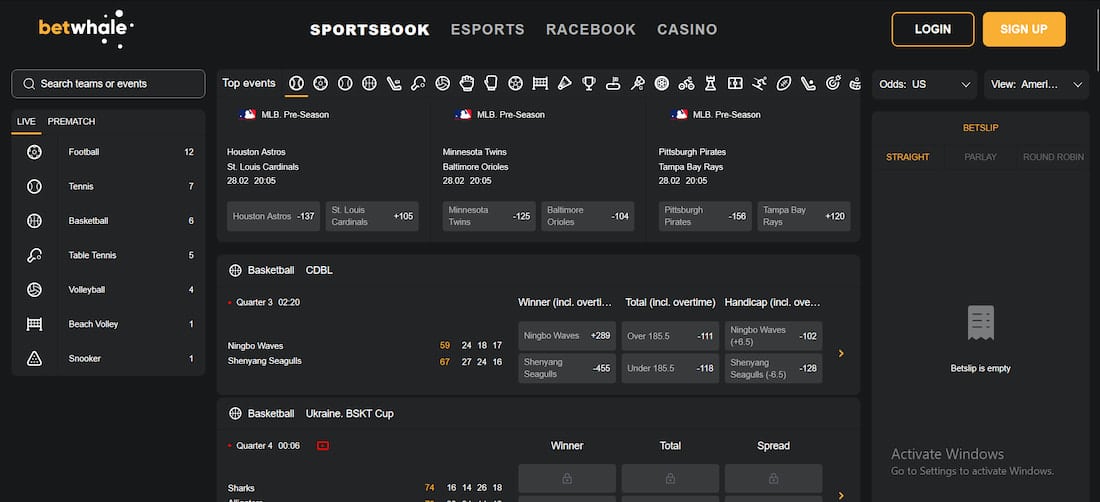The width and height of the screenshot is (1100, 502).
Task: Open table tennis paddle icon in Top events bar
Action: [418, 83]
